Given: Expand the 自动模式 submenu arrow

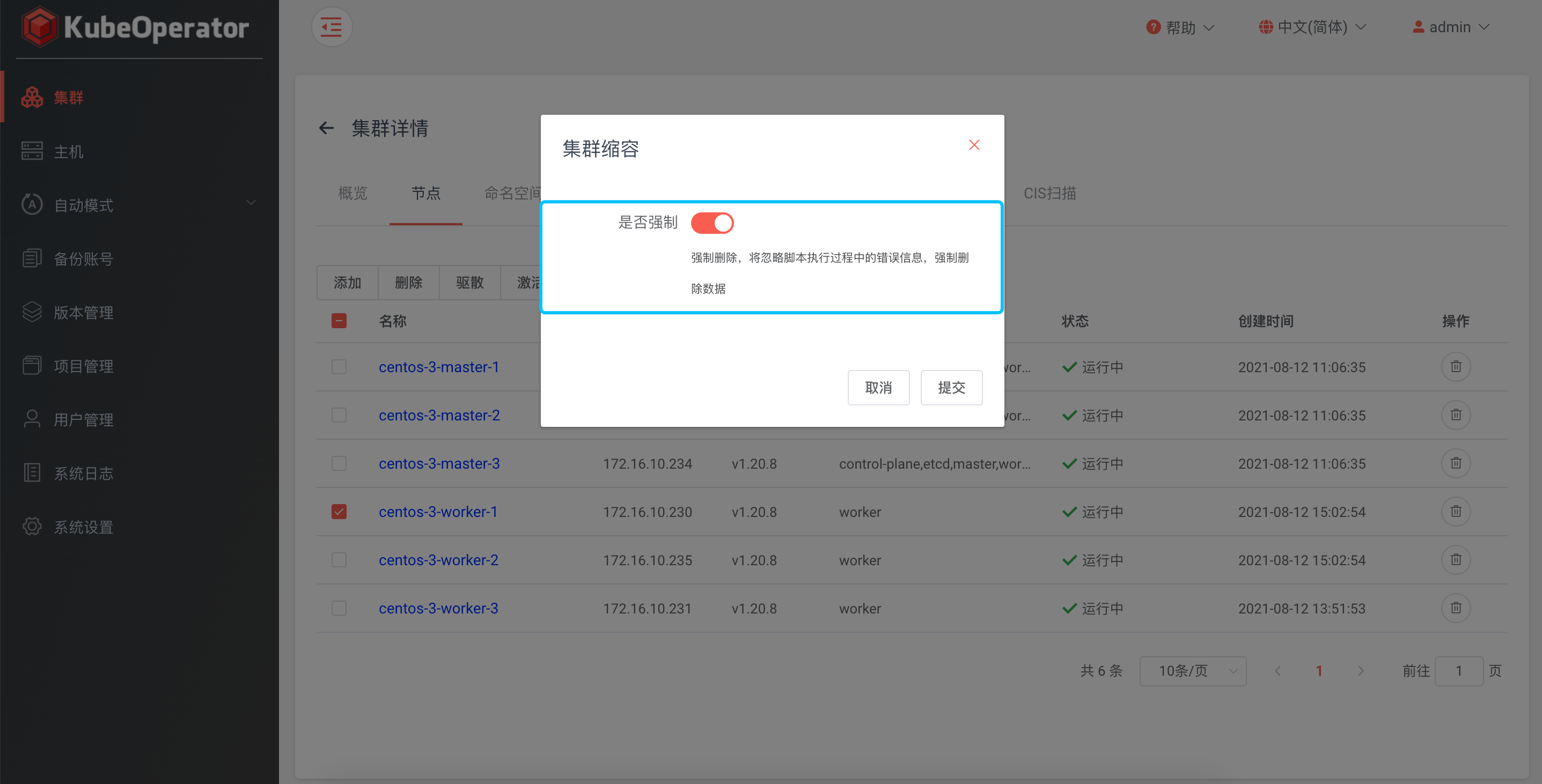Looking at the screenshot, I should click(x=252, y=203).
